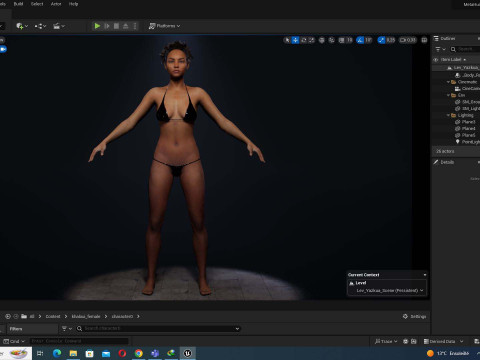Open the Derived Data dropdown in the status bar

coord(443,341)
